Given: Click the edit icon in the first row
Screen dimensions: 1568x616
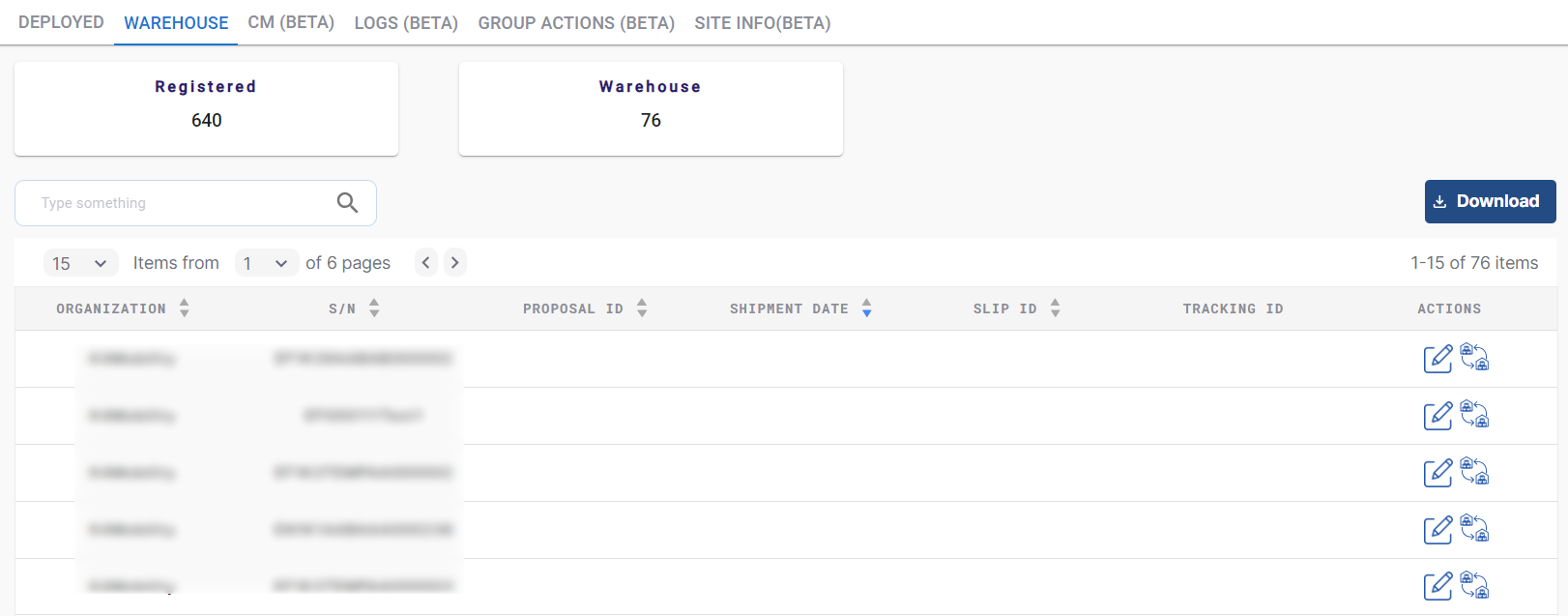Looking at the screenshot, I should (x=1437, y=359).
